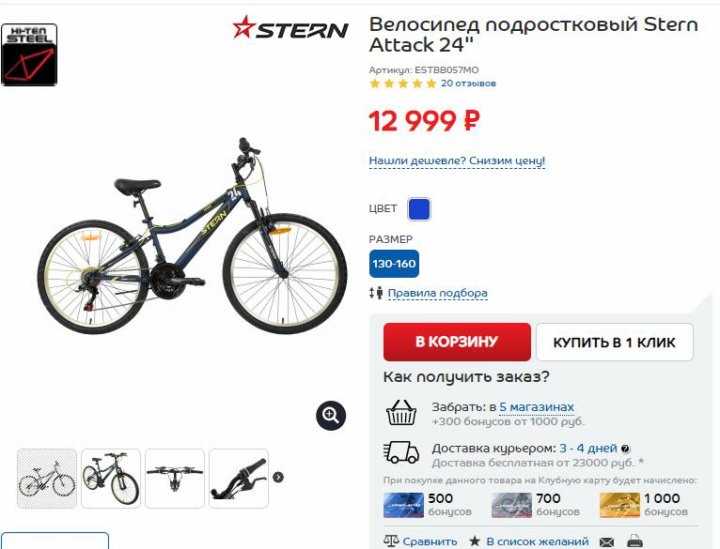Open the 5 магазинах pickup link
The width and height of the screenshot is (720, 549).
pos(537,407)
